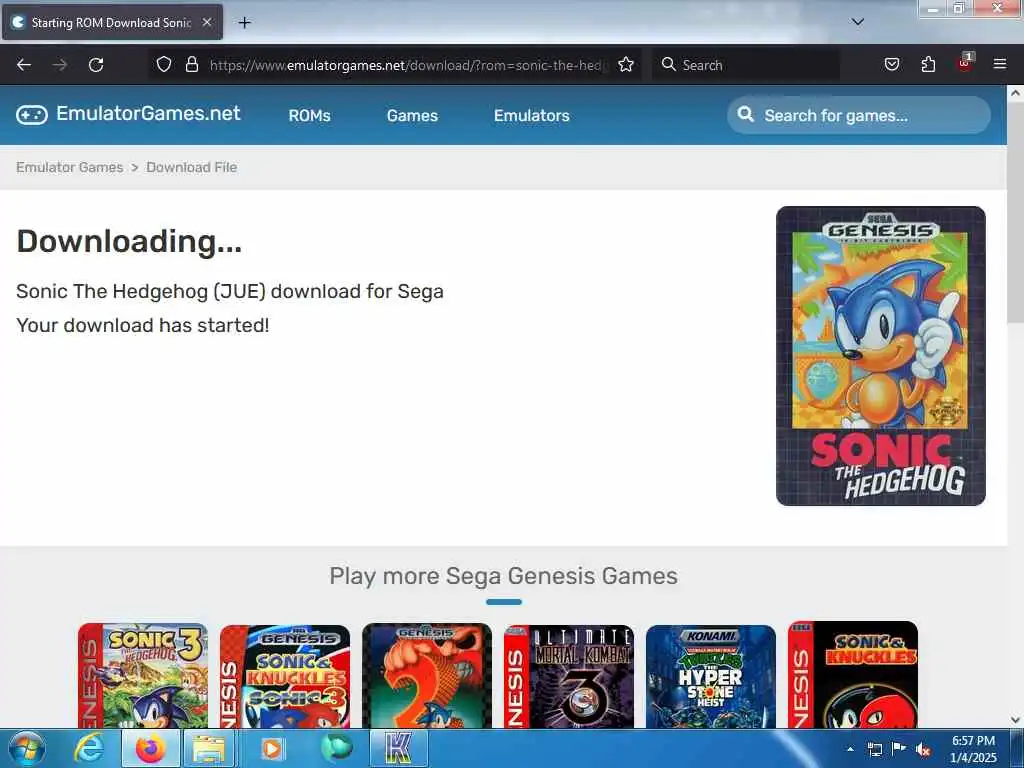Open a new browser tab

click(244, 23)
